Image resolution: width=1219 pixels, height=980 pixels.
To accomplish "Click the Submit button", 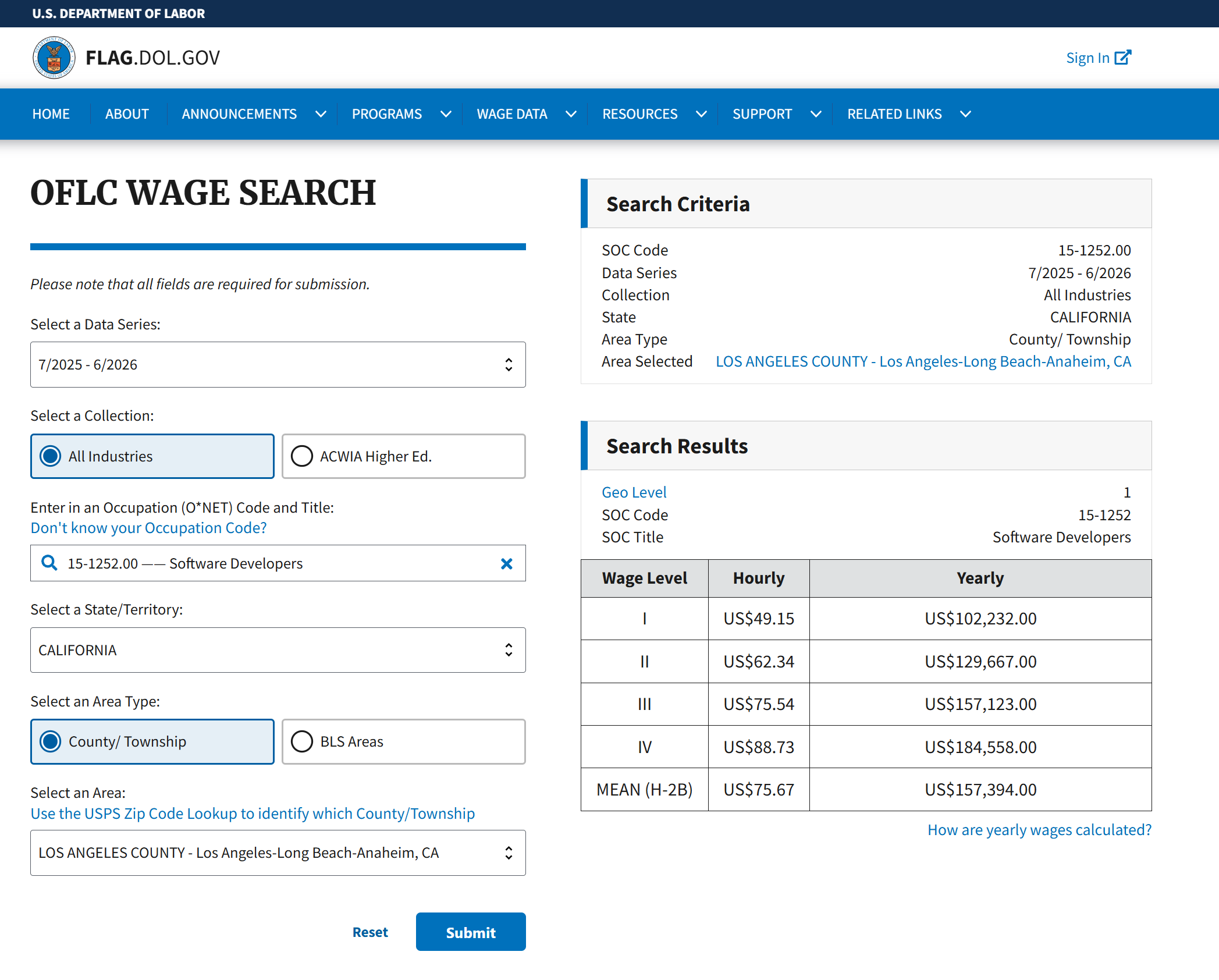I will [471, 932].
